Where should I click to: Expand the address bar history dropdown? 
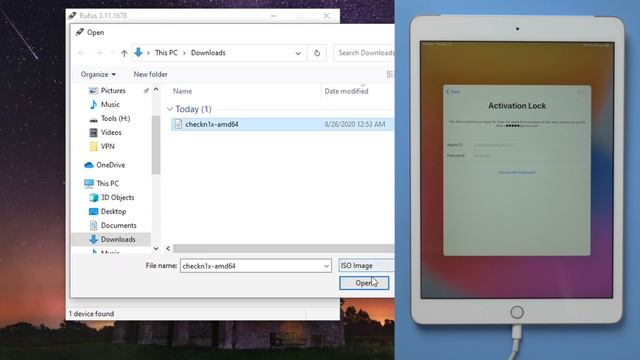pos(298,53)
